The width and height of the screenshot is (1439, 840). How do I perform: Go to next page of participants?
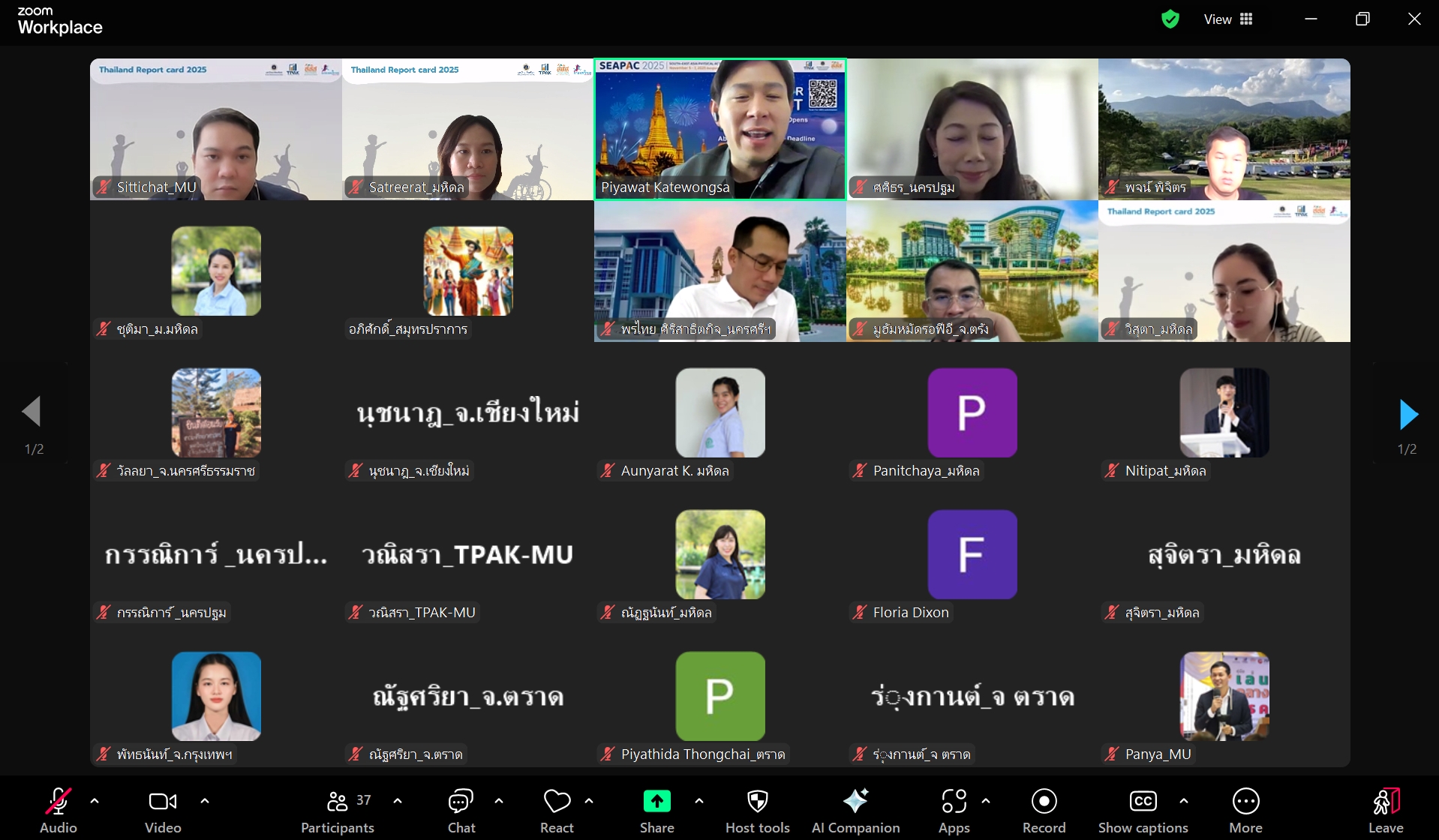1408,414
